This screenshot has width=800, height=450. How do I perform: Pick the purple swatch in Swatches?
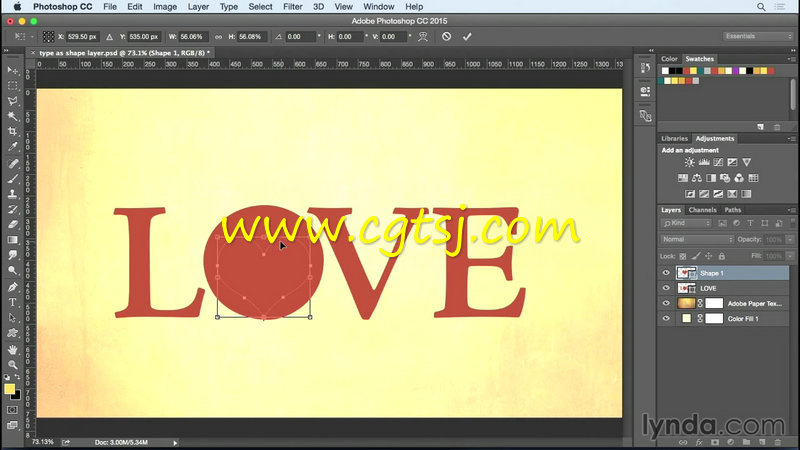pos(735,71)
